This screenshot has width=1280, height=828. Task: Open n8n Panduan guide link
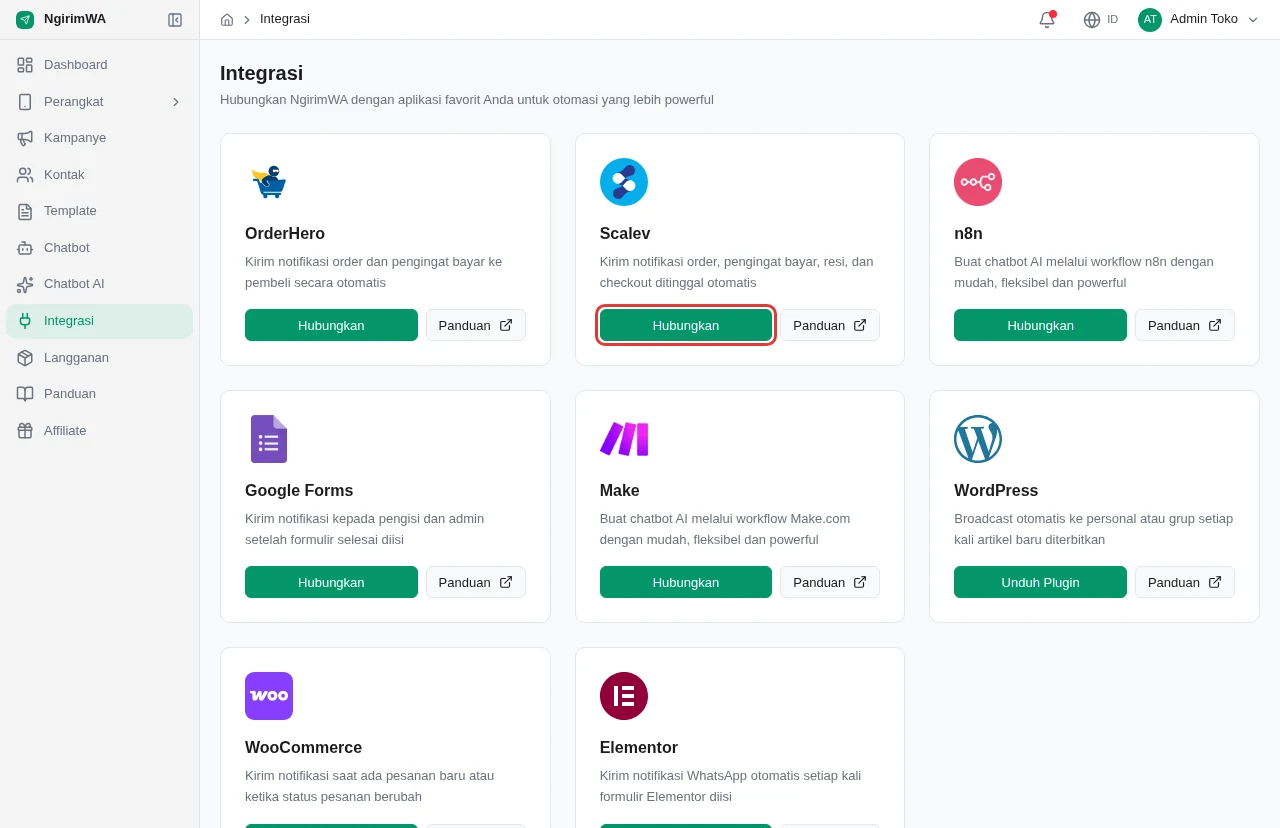[1185, 325]
